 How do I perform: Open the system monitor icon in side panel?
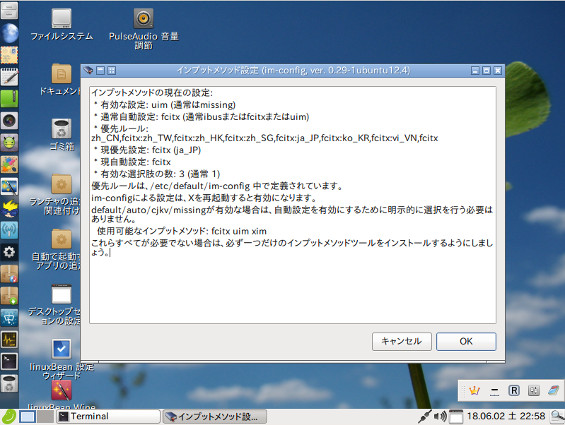coord(9,340)
